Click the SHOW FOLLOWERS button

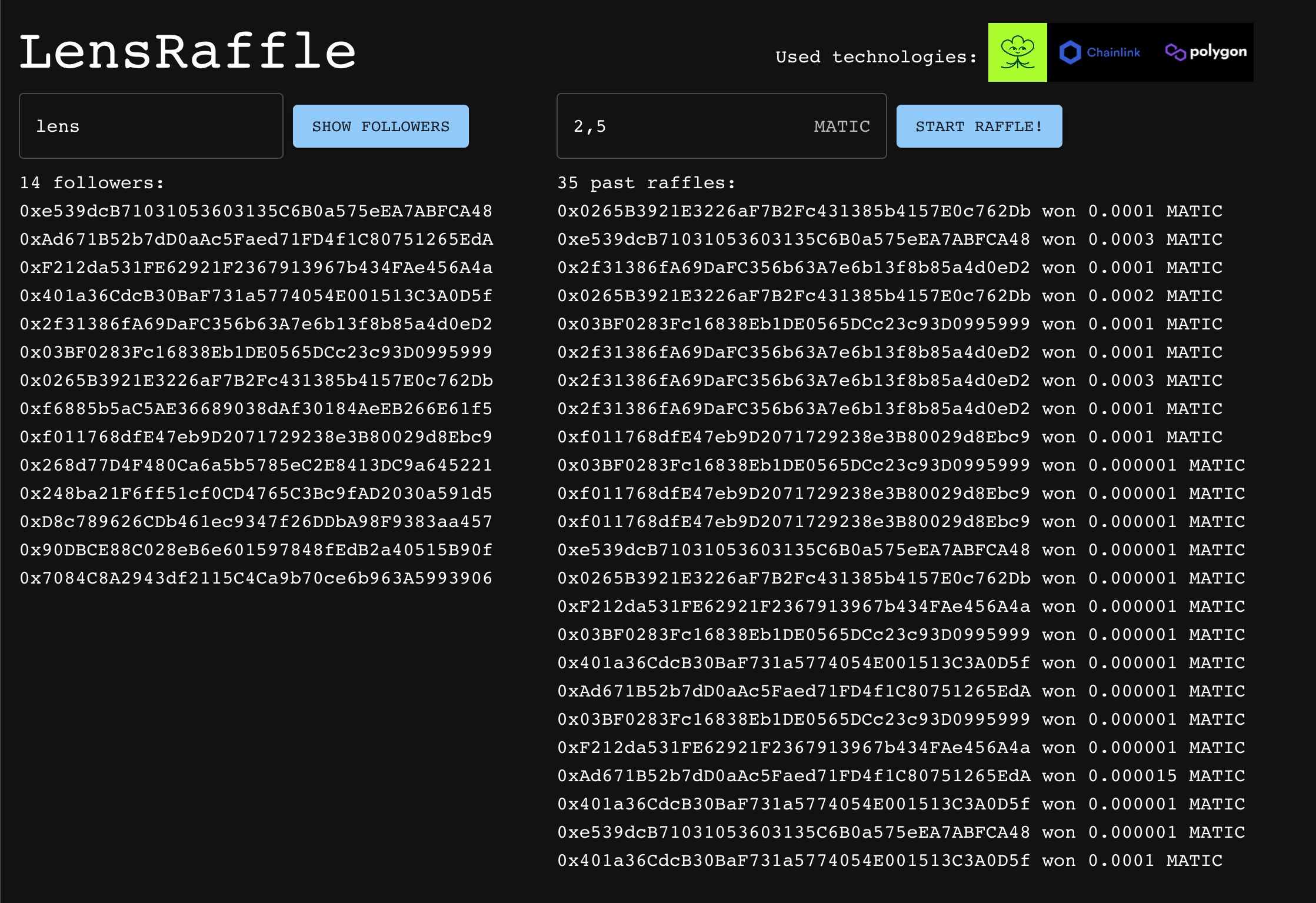tap(381, 126)
